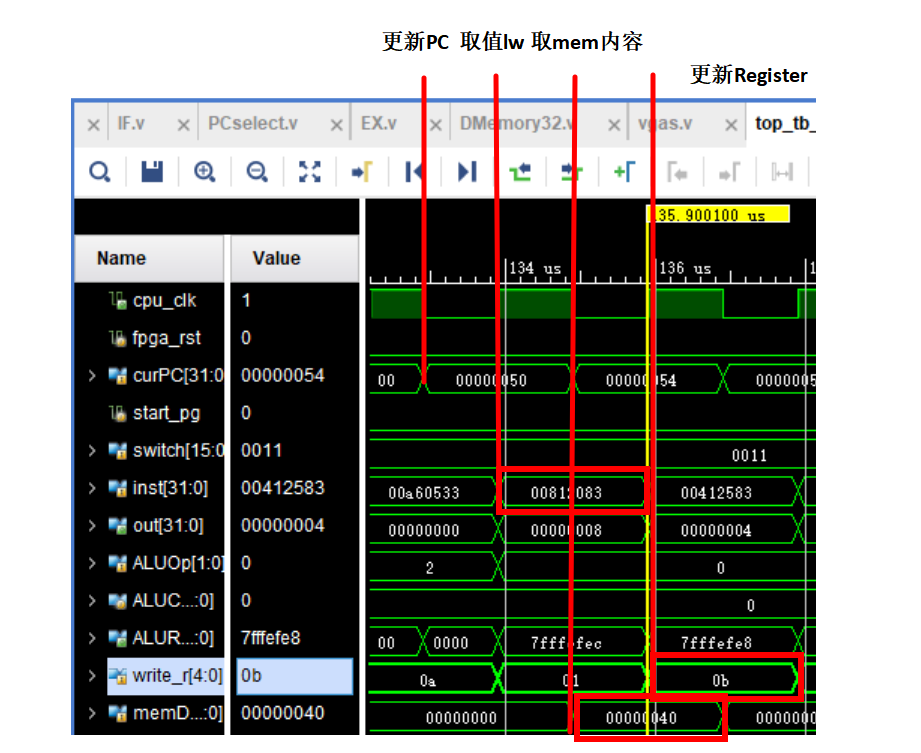Image resolution: width=921 pixels, height=753 pixels.
Task: Expand the ALUOp[1:0] signal bus
Action: (92, 563)
